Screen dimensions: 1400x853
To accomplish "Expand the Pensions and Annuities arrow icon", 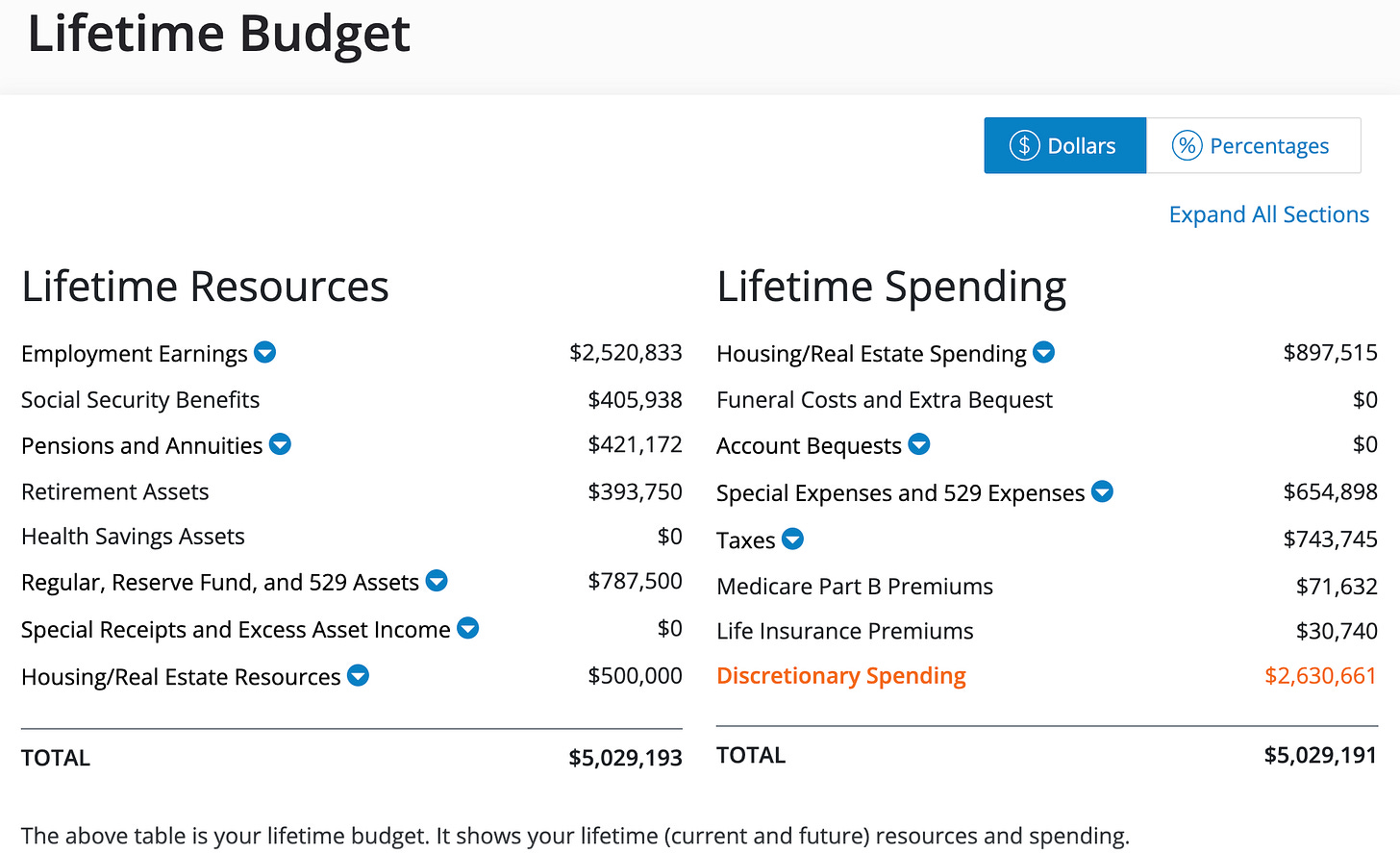I will coord(280,444).
